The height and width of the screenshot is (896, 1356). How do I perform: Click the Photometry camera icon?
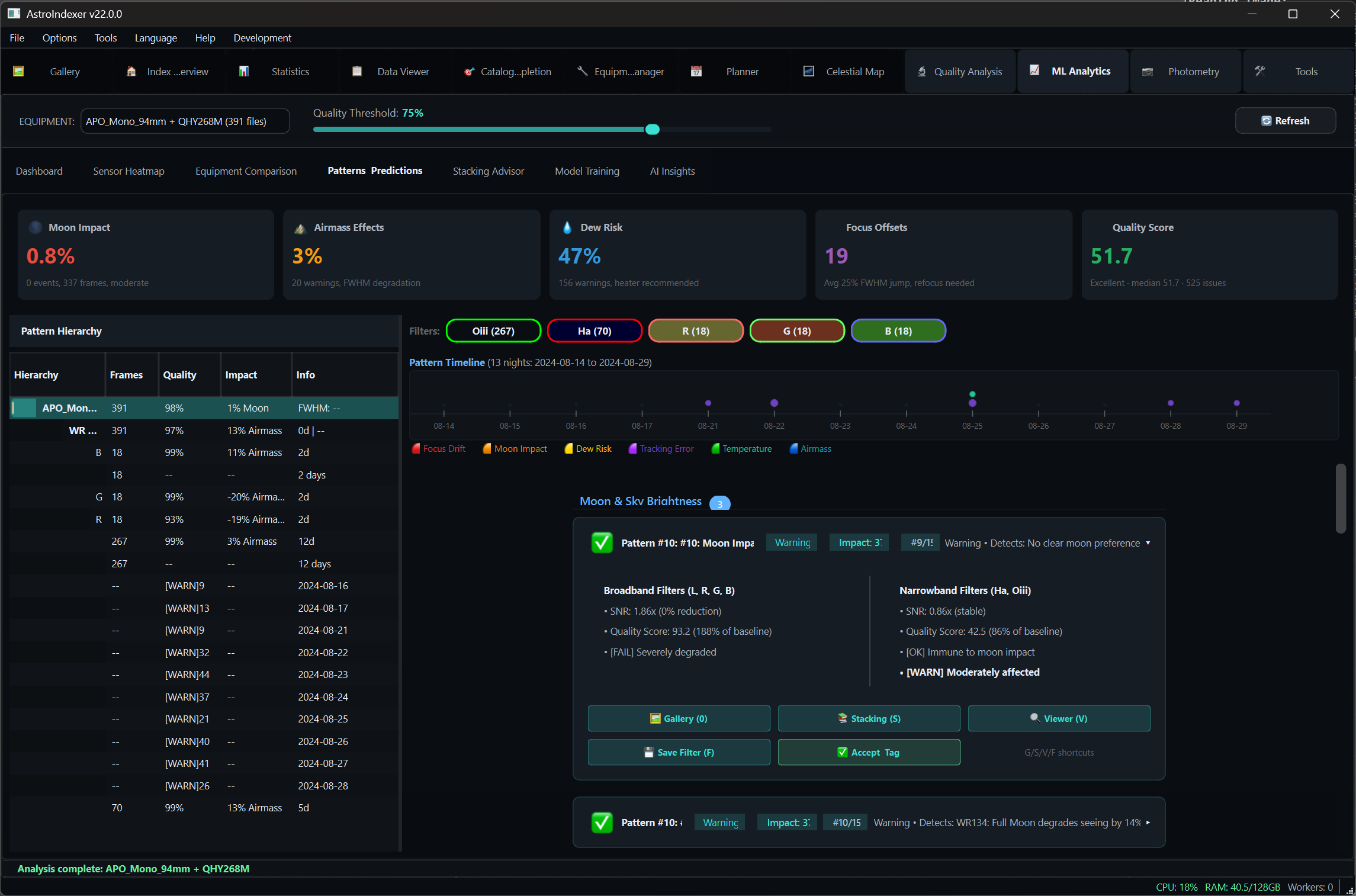pos(1147,71)
